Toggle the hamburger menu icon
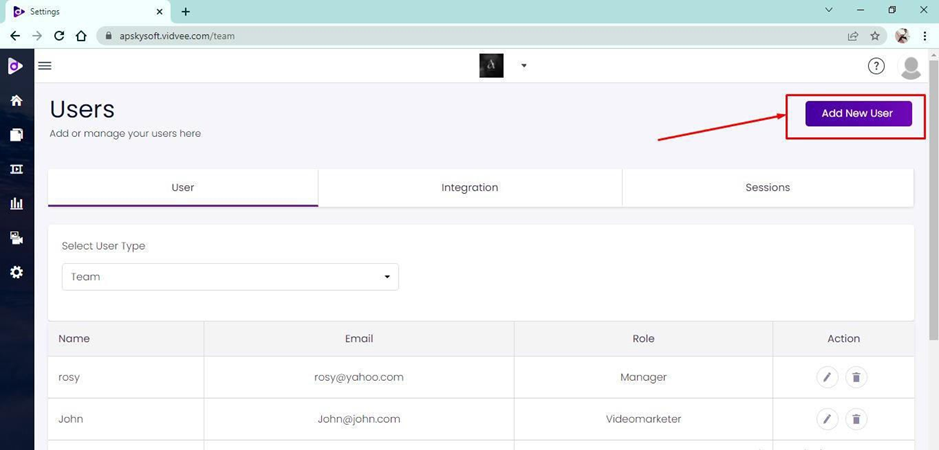939x450 pixels. point(45,66)
